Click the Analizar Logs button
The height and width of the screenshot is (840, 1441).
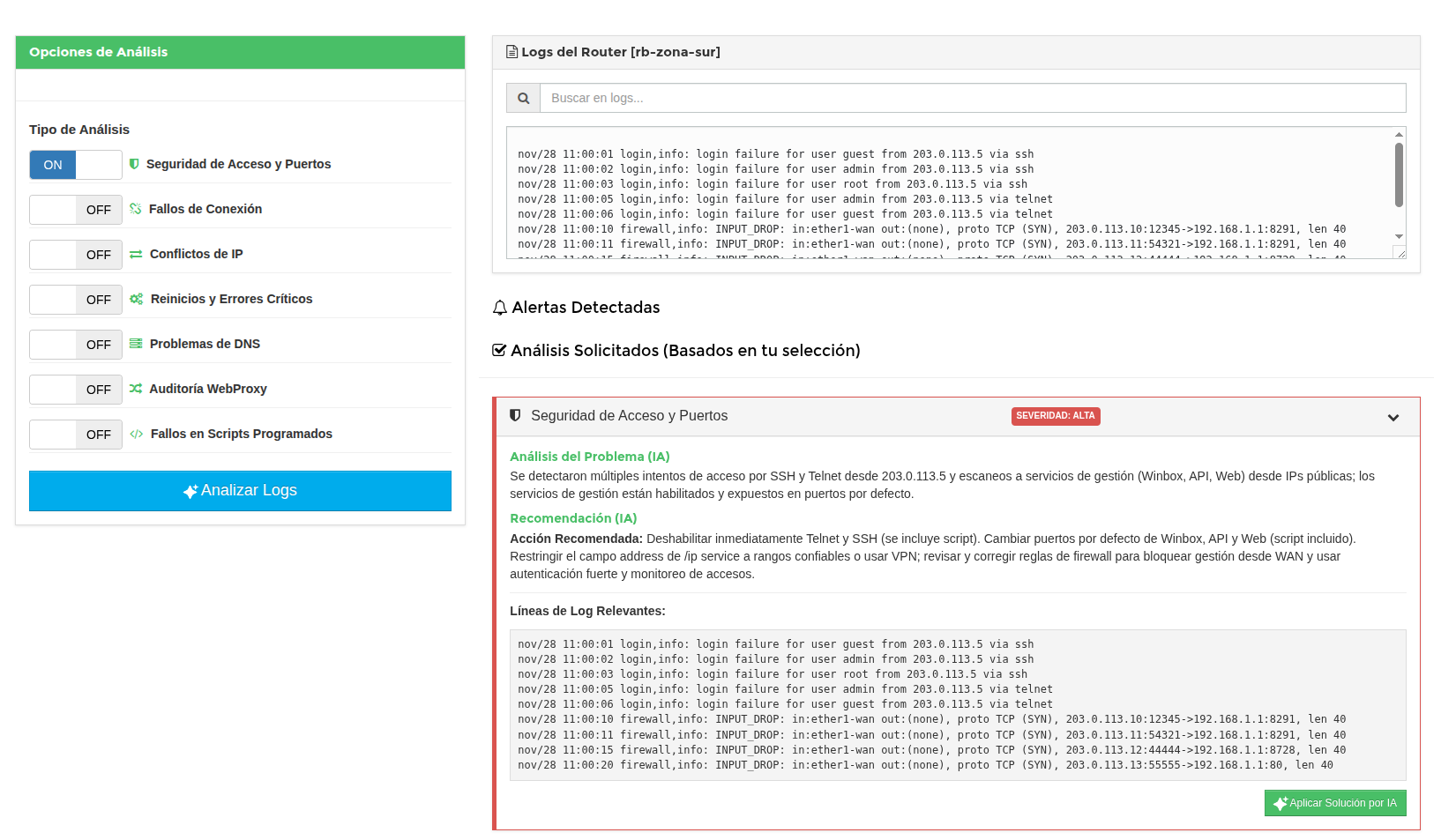click(x=240, y=491)
